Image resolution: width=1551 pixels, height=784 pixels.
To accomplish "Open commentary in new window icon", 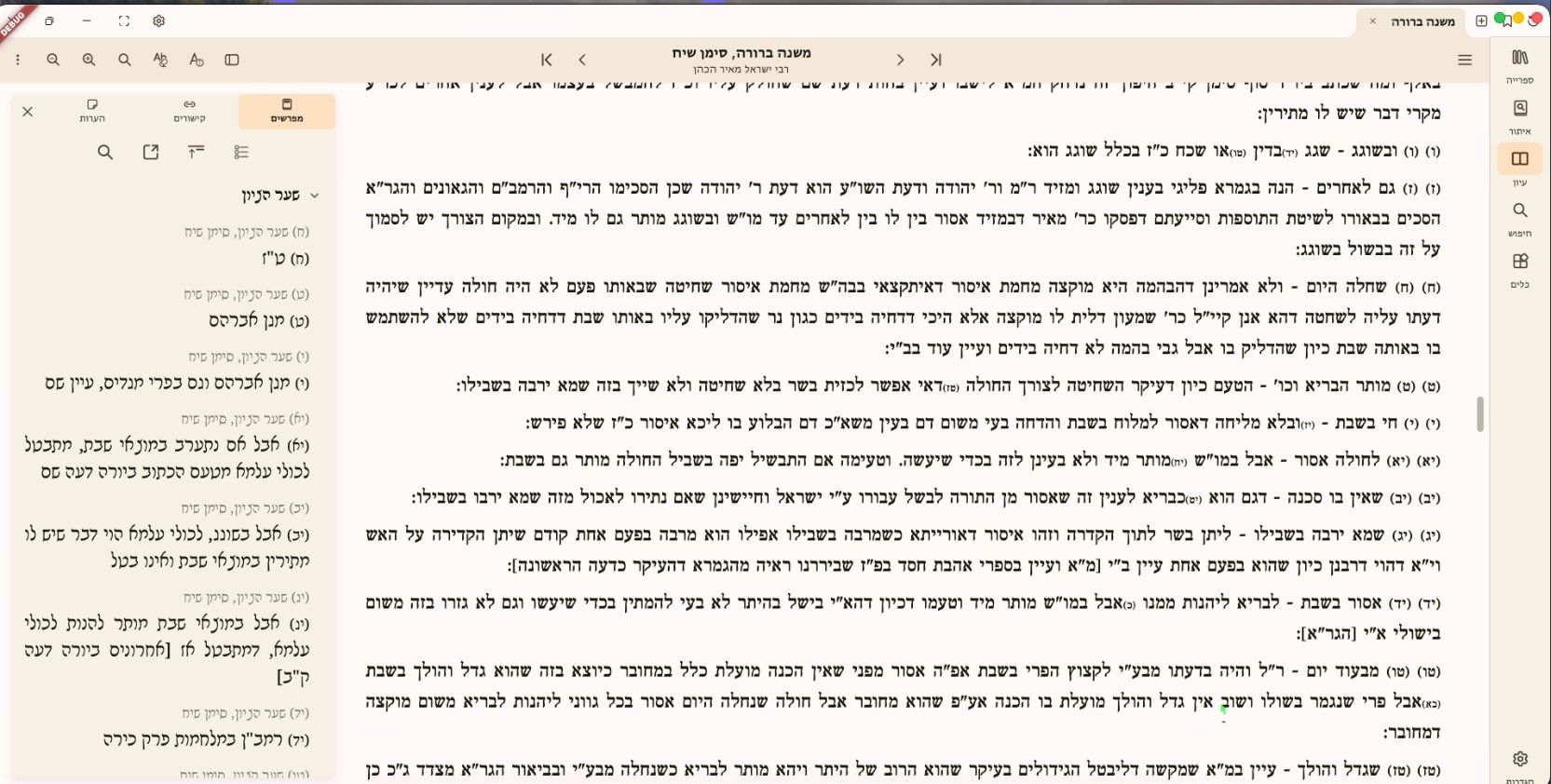I will pos(151,152).
